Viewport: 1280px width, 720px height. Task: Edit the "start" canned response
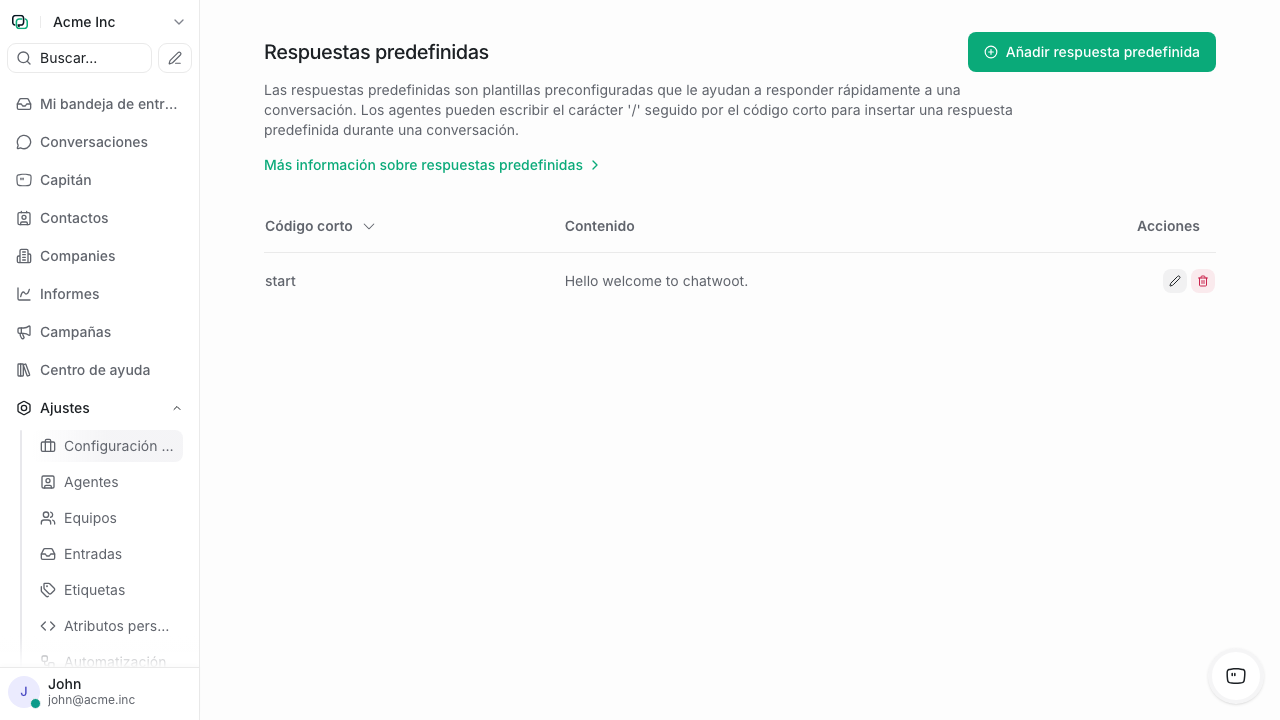coord(1174,281)
